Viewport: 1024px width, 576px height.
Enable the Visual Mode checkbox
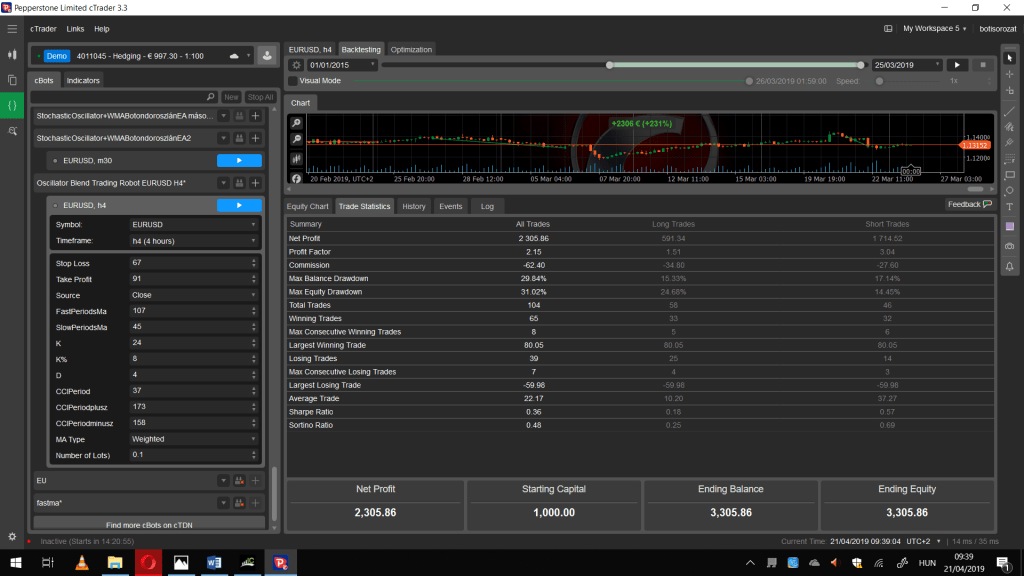(x=292, y=80)
